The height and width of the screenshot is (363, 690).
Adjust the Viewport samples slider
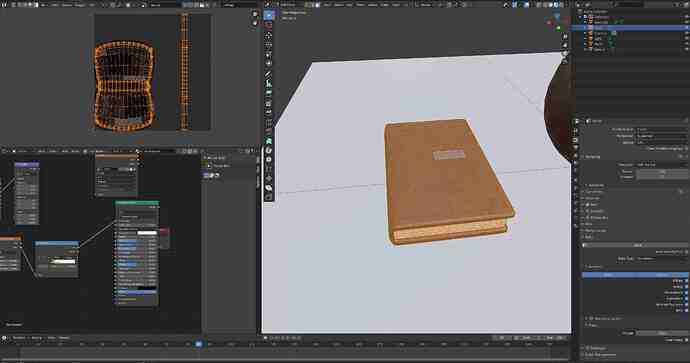[x=662, y=177]
